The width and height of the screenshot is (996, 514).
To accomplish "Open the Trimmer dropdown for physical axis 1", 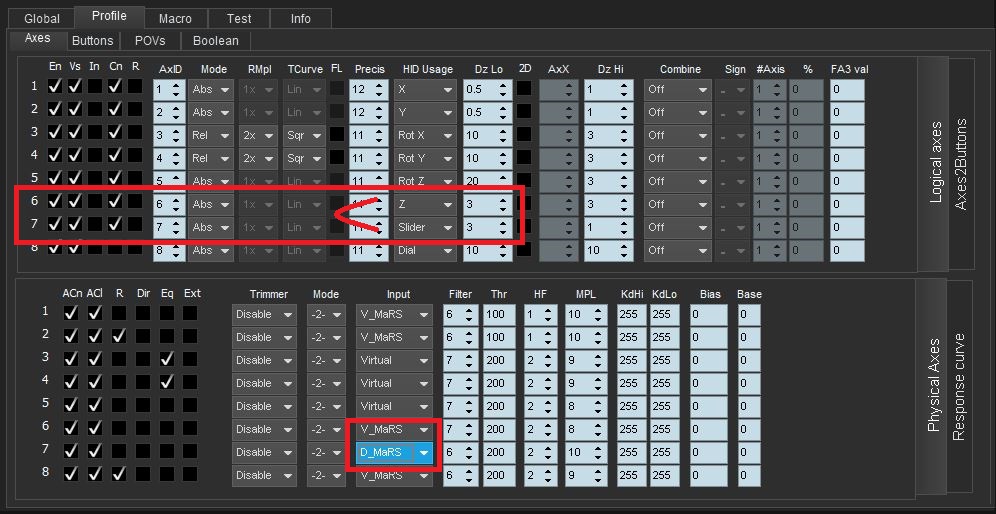I will click(x=263, y=314).
